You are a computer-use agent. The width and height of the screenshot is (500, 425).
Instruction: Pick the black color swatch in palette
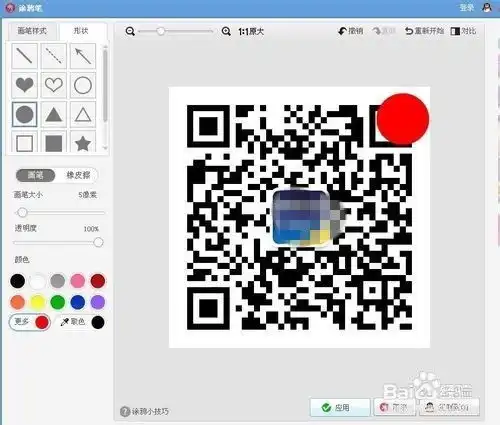click(x=18, y=281)
